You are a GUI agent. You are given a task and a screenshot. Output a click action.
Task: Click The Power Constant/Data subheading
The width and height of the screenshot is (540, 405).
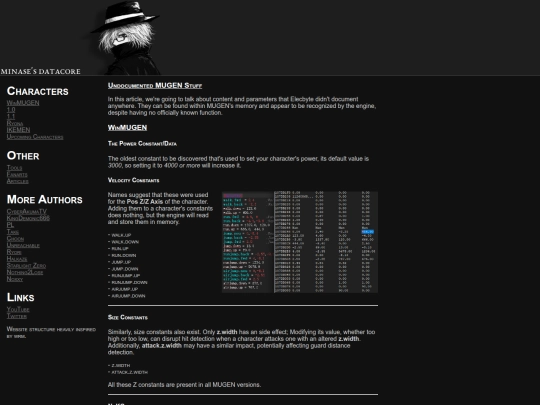point(142,144)
